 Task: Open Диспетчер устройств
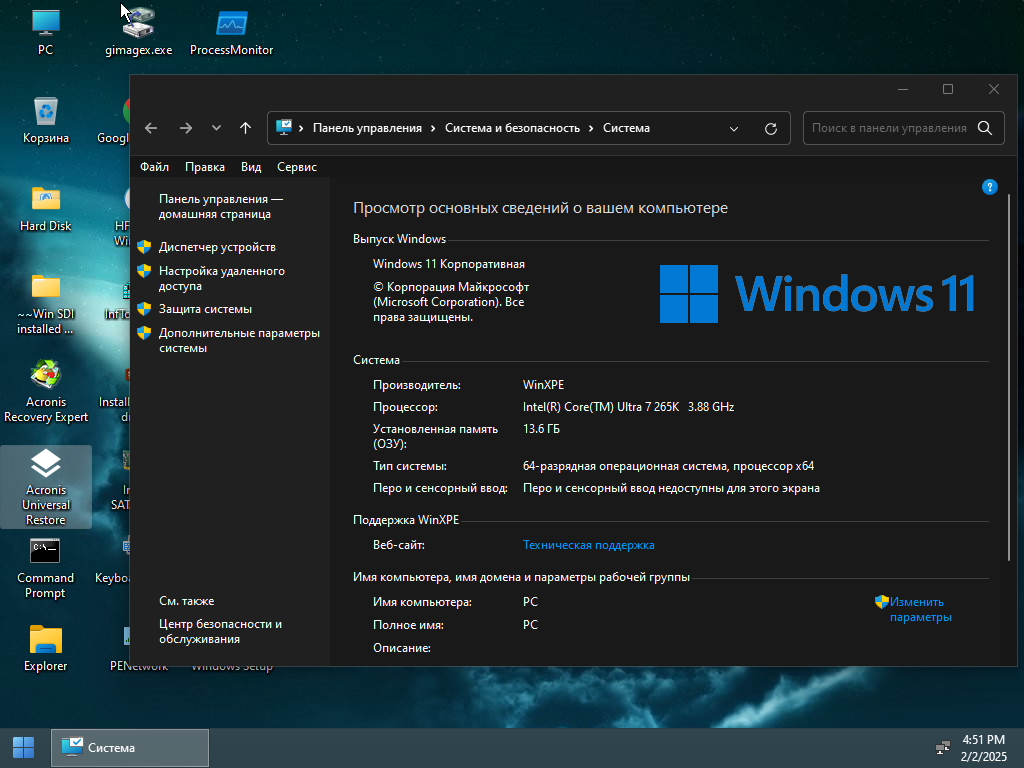(217, 247)
